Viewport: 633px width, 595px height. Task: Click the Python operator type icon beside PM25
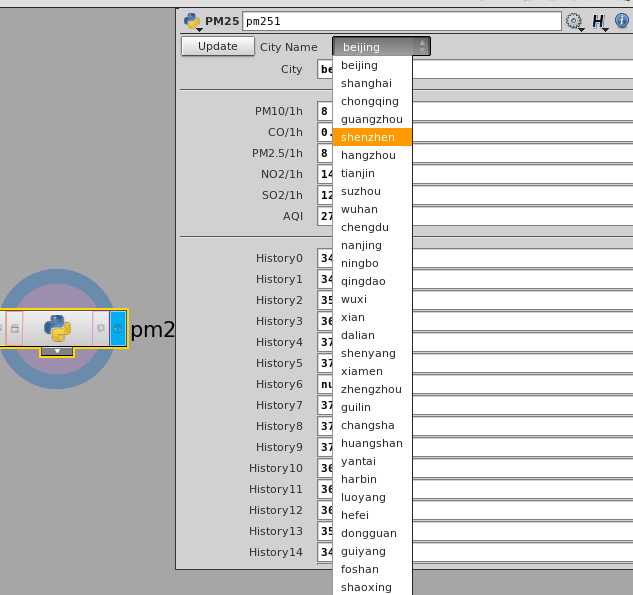pos(192,21)
